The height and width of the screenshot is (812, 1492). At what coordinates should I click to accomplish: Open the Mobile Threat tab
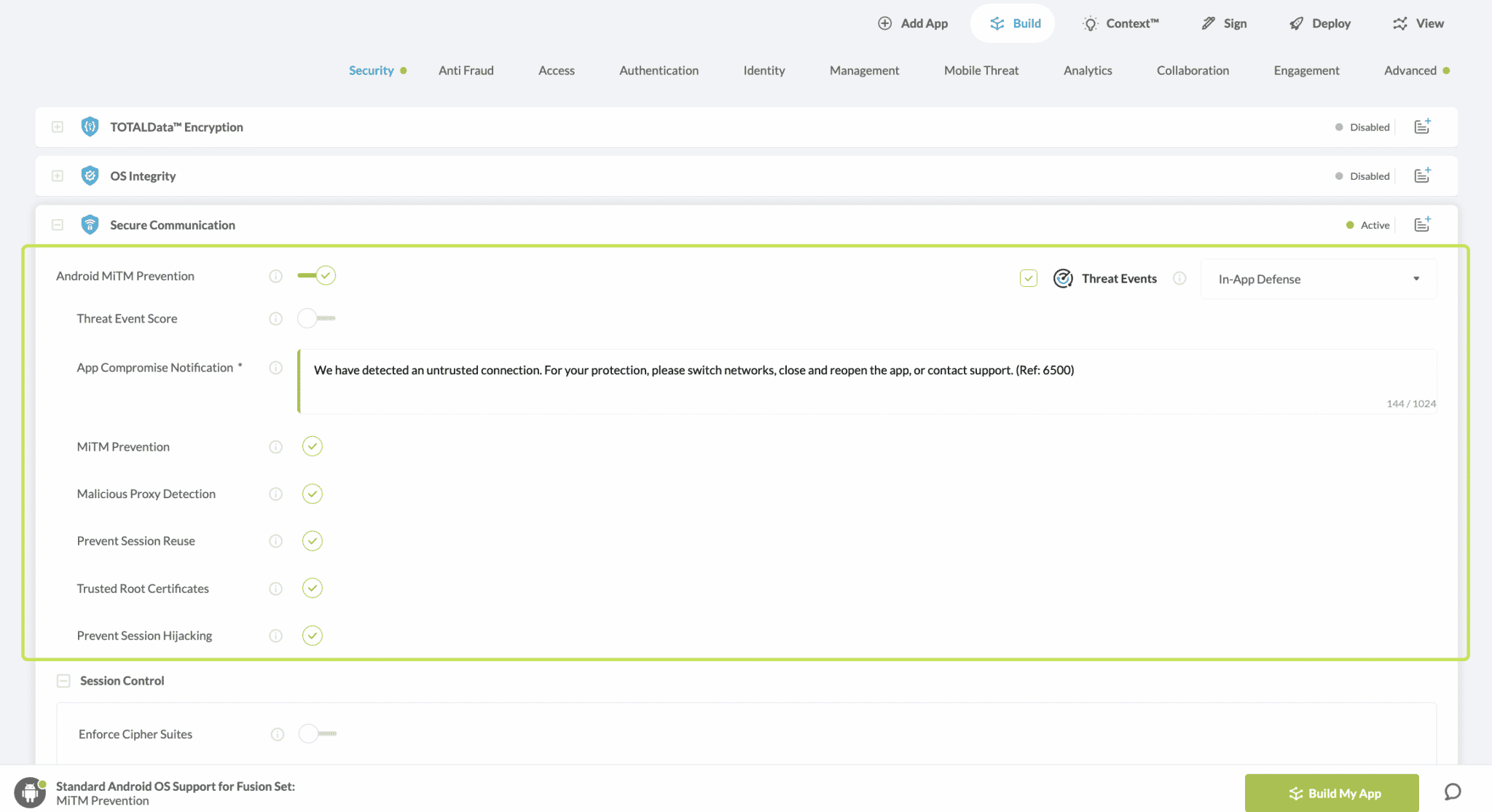pos(981,71)
